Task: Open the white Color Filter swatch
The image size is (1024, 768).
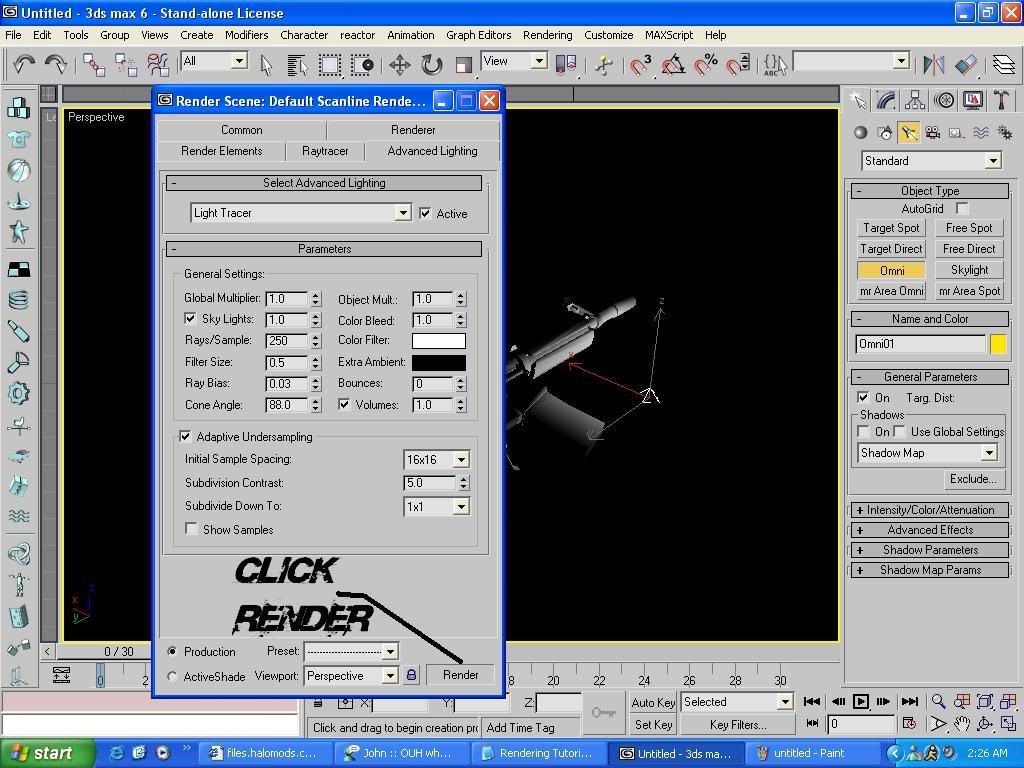Action: [x=439, y=341]
